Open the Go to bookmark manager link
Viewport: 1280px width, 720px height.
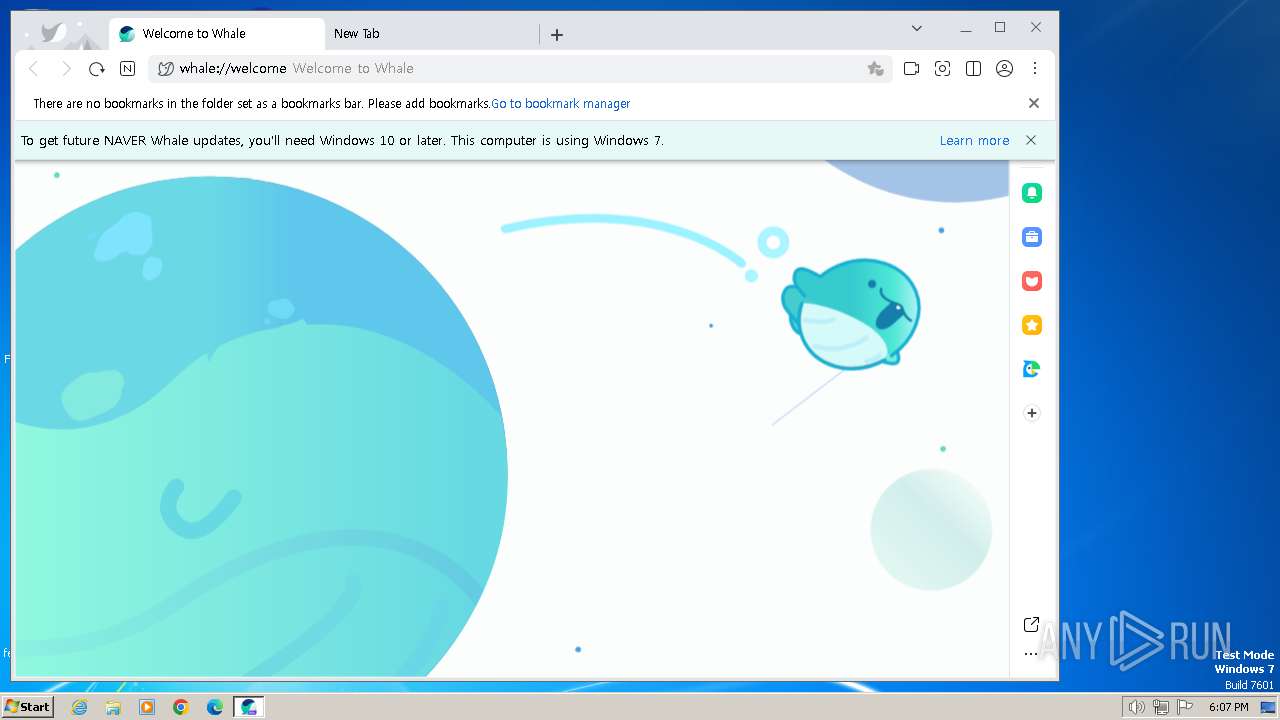click(x=561, y=104)
